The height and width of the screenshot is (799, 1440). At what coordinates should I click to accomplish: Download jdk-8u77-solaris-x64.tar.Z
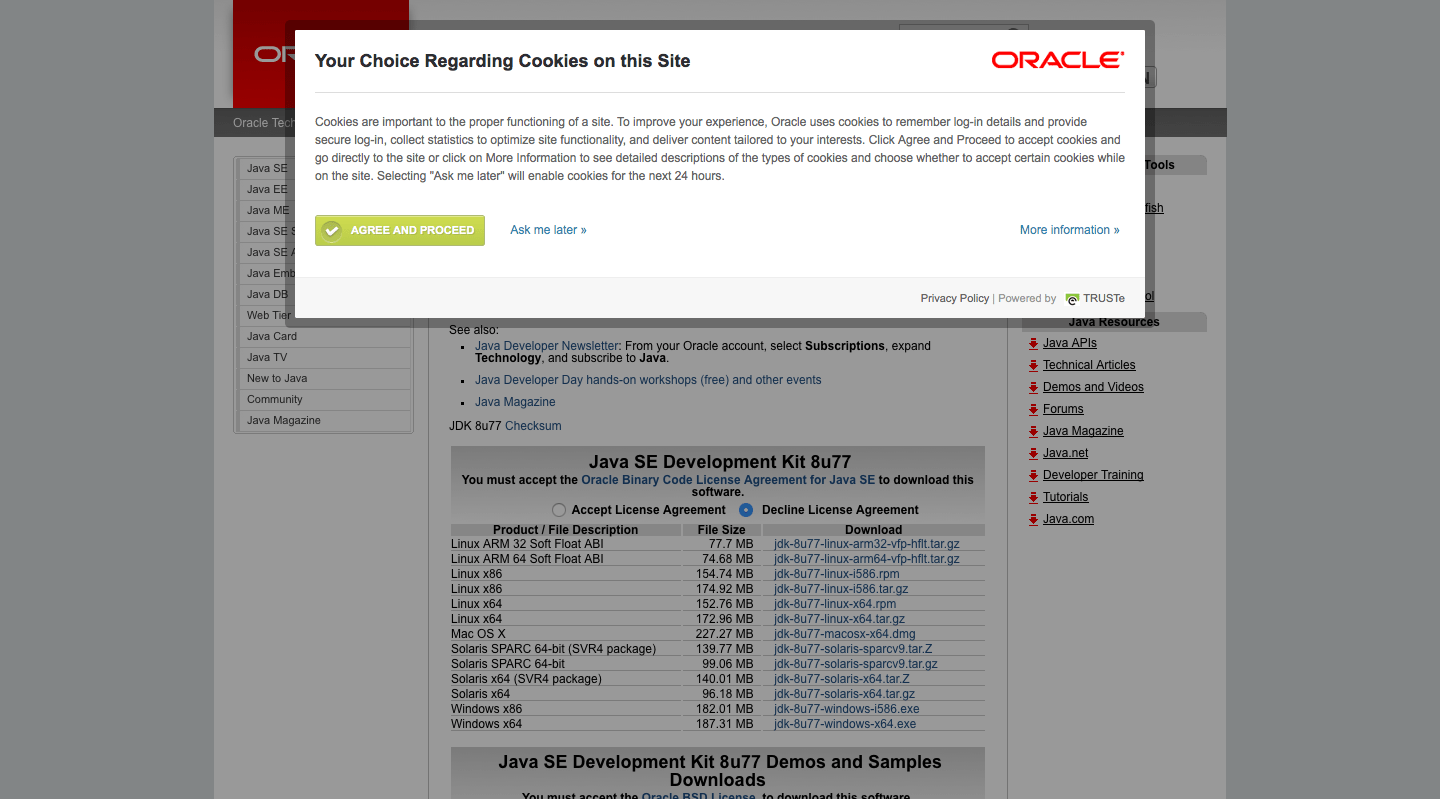(x=842, y=679)
